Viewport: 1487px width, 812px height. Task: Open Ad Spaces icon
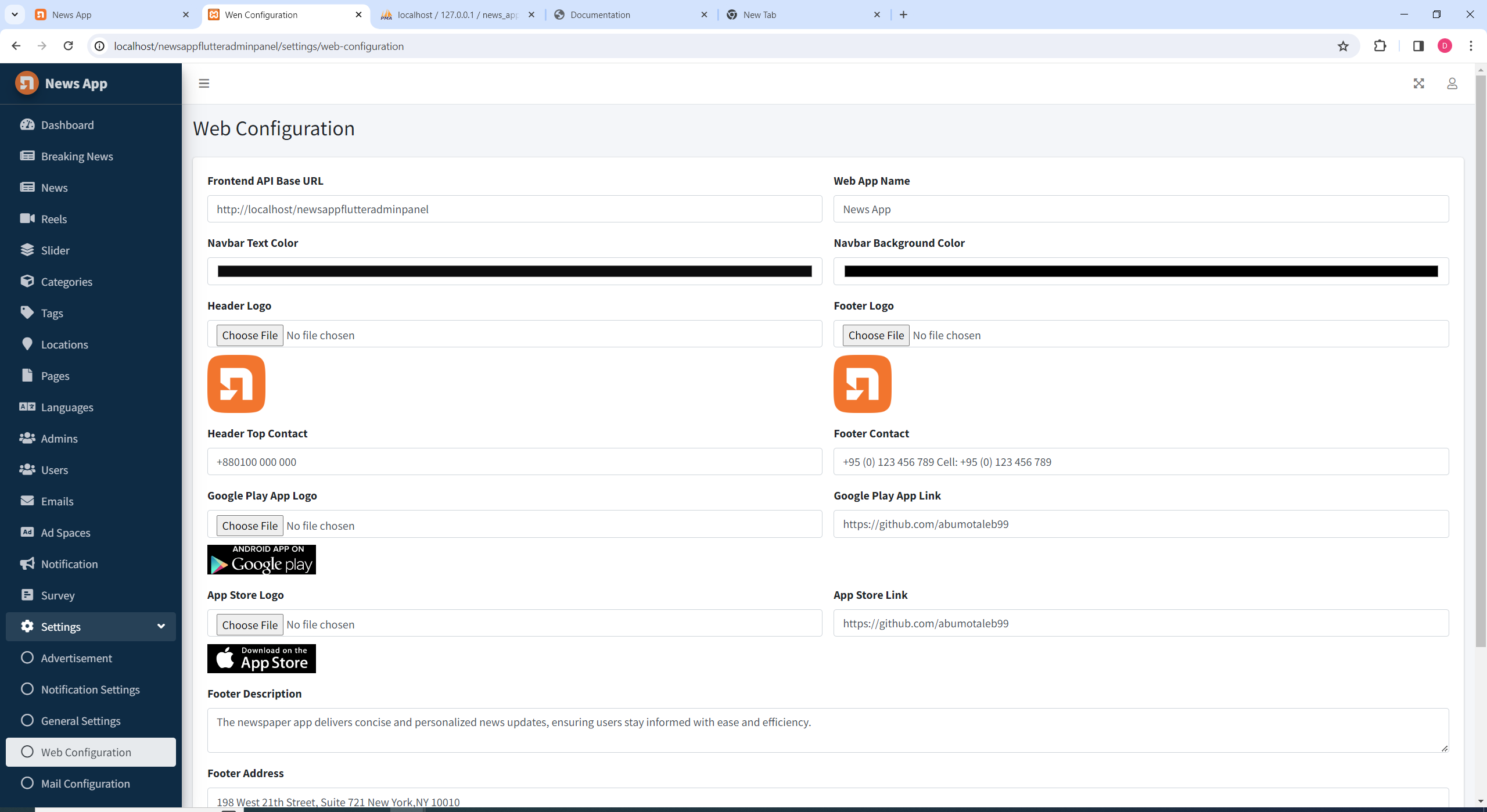click(27, 532)
